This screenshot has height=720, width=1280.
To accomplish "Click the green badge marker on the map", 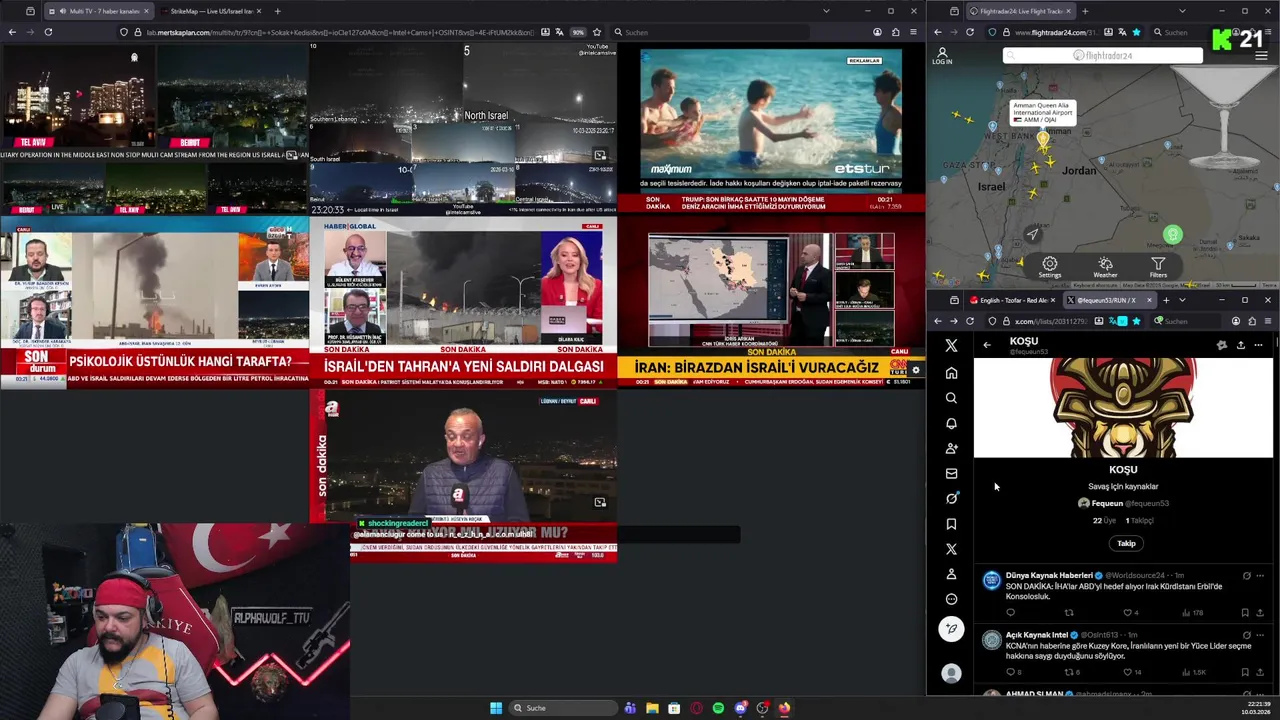I will coord(1173,235).
